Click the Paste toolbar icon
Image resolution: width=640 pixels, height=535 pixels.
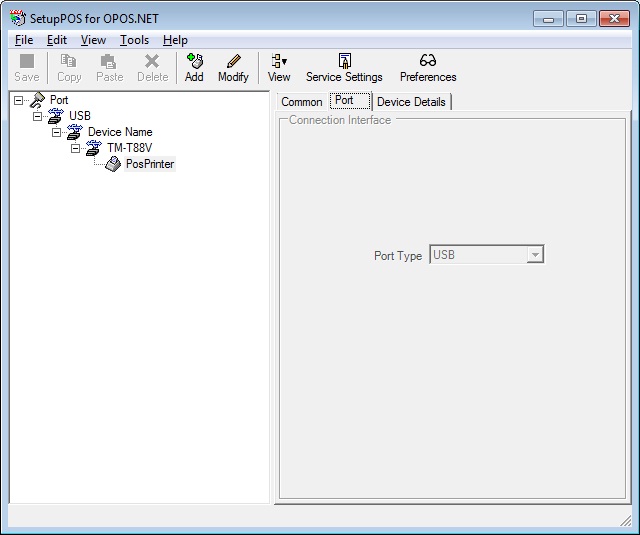coord(109,61)
